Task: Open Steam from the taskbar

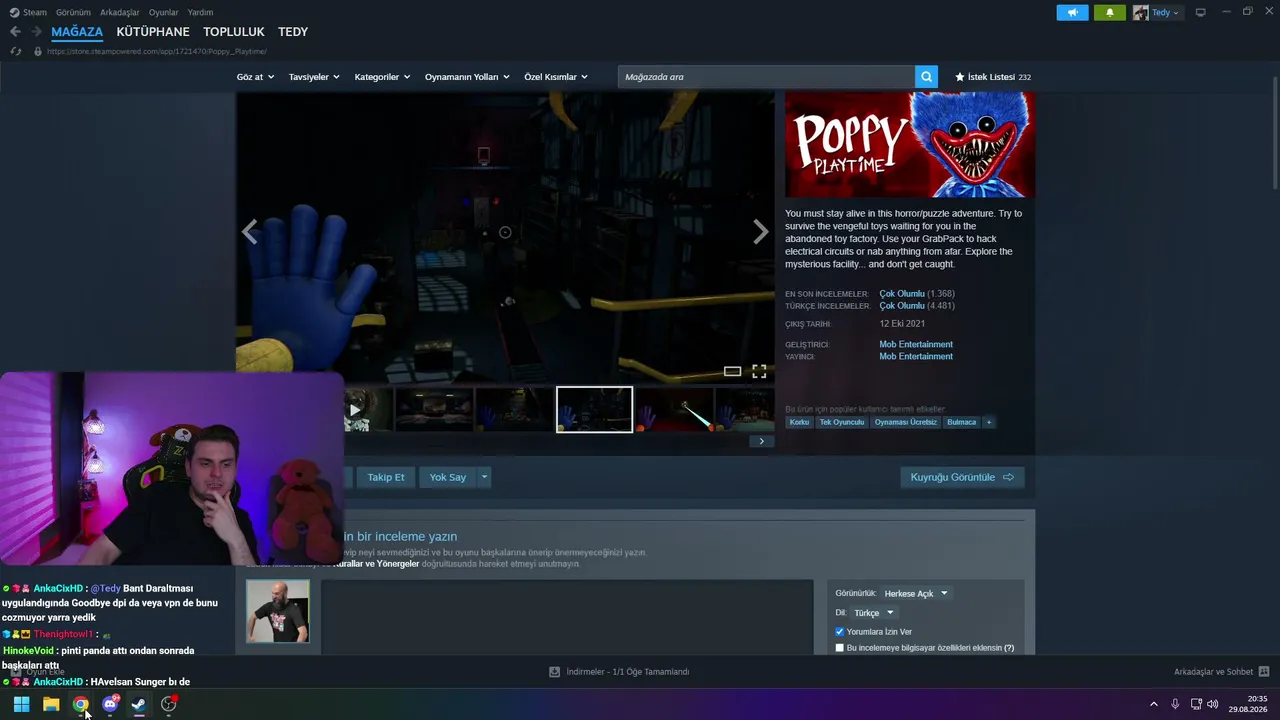Action: pyautogui.click(x=139, y=704)
